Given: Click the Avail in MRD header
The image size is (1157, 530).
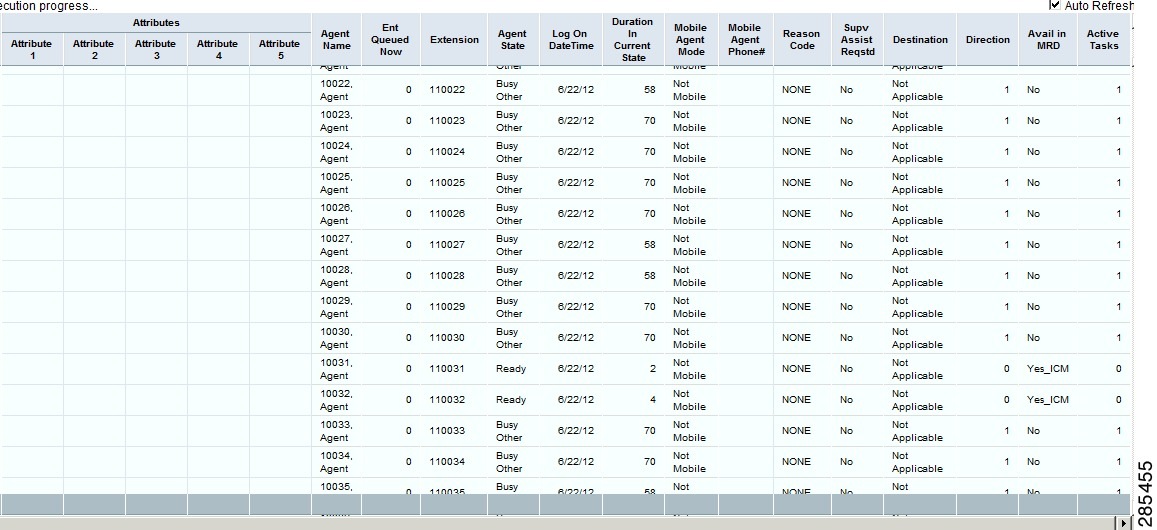Looking at the screenshot, I should tap(1047, 40).
